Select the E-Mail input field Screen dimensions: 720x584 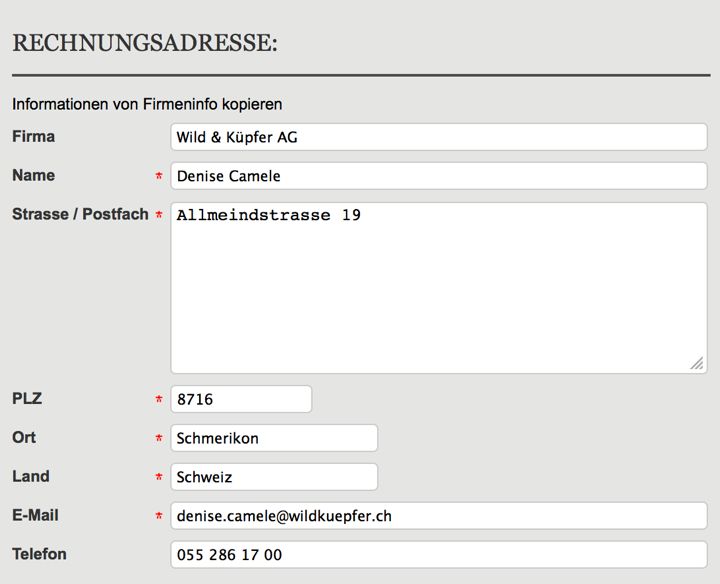(x=438, y=516)
